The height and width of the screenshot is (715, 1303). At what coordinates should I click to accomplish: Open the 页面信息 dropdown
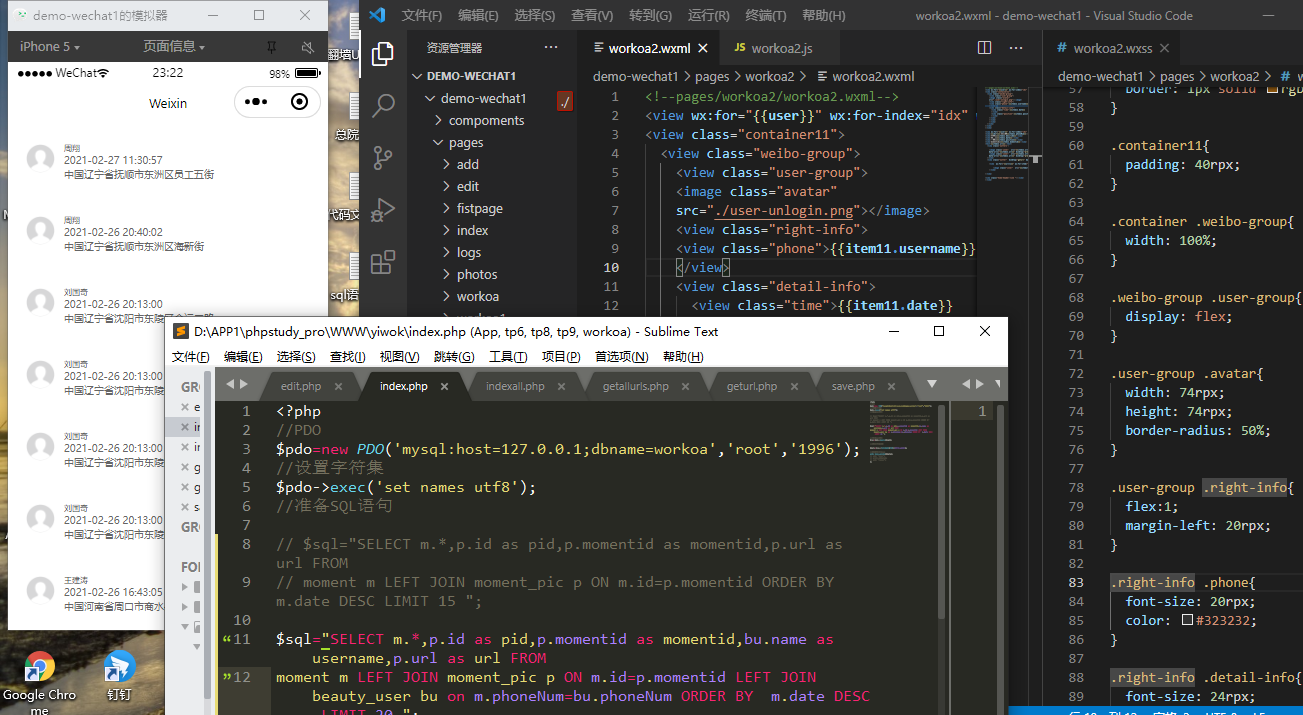pyautogui.click(x=173, y=47)
